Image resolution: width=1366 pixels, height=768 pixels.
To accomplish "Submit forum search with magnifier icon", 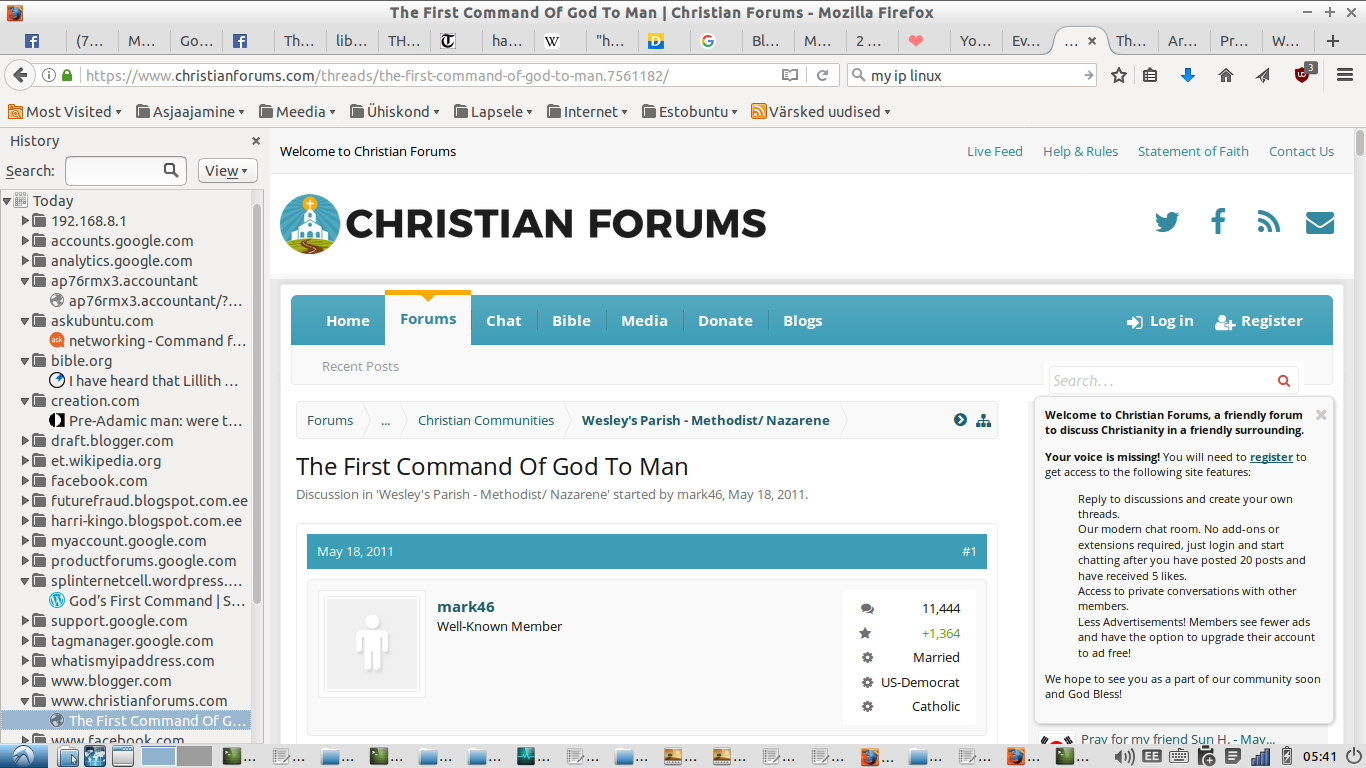I will (1284, 381).
